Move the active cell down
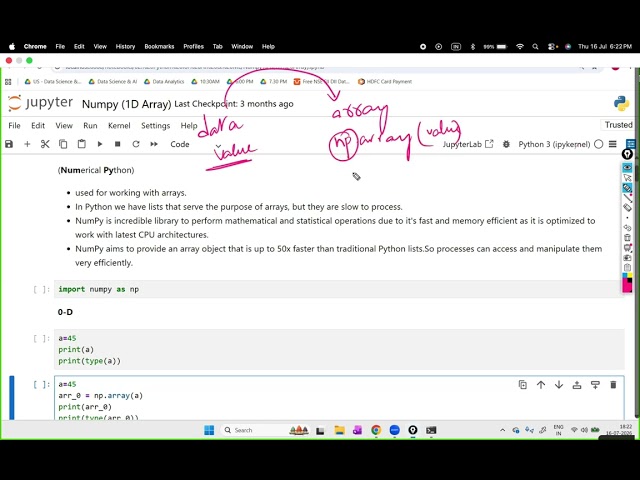Viewport: 640px width, 480px height. coord(559,384)
